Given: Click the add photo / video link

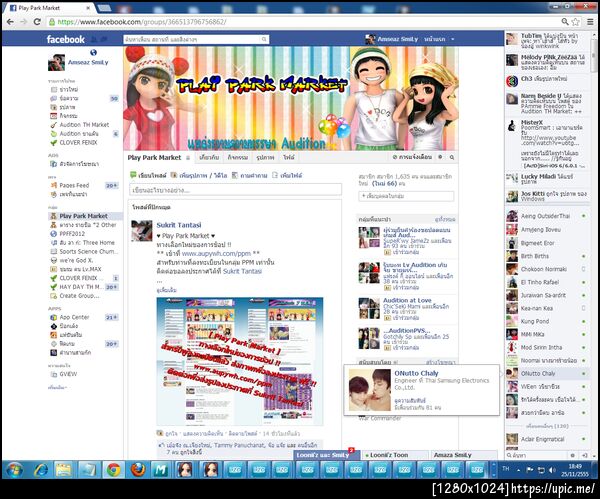Looking at the screenshot, I should [x=204, y=175].
